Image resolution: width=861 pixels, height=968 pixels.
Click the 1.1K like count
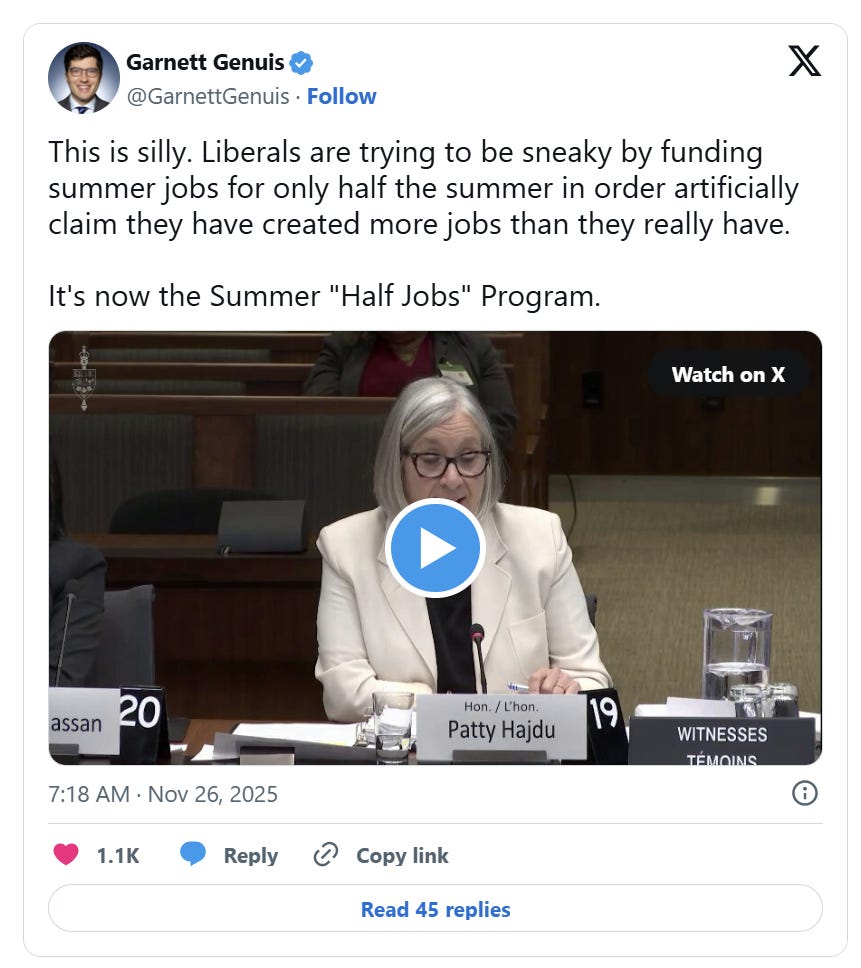[x=118, y=856]
